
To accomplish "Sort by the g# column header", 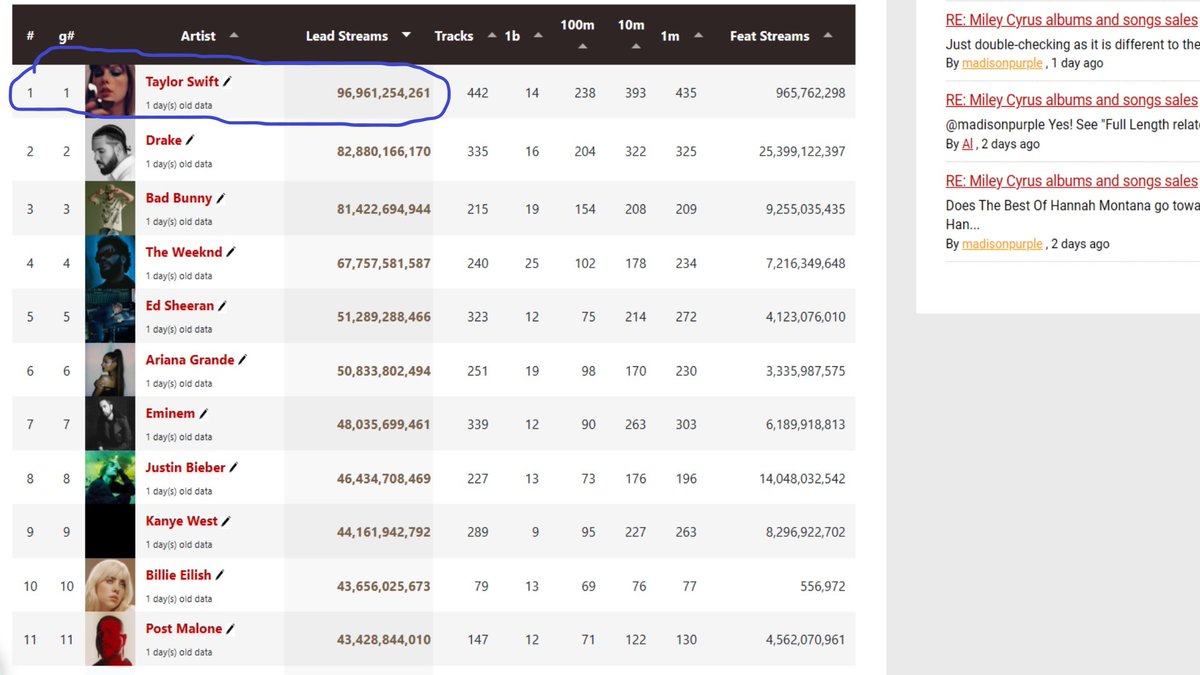I will click(67, 36).
